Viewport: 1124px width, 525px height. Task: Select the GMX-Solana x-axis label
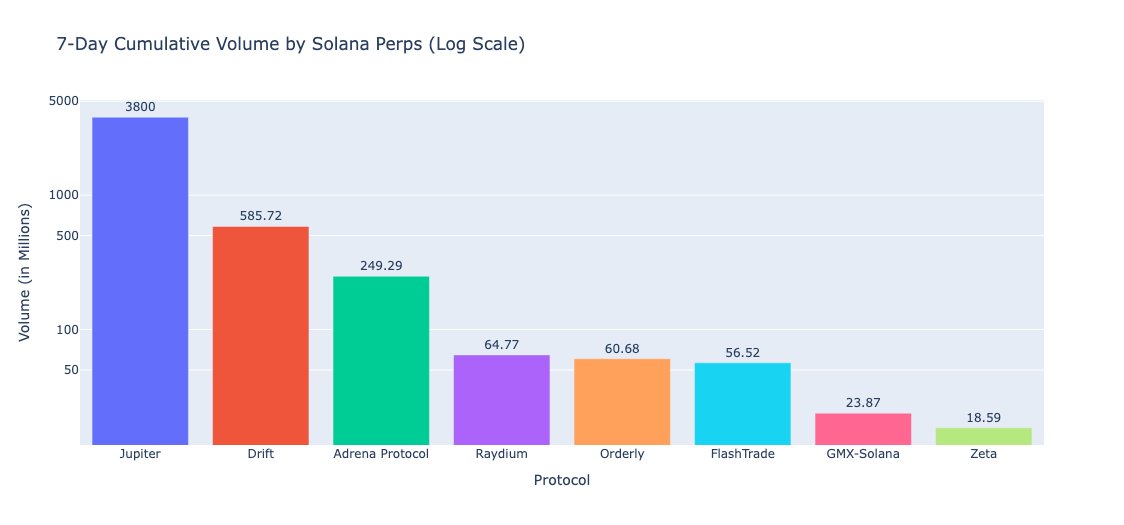pos(862,454)
